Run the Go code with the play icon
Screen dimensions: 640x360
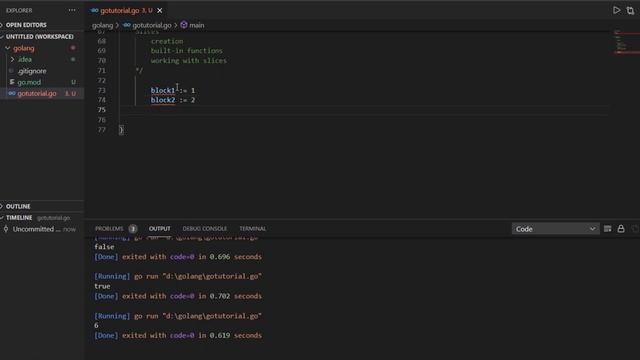(616, 10)
